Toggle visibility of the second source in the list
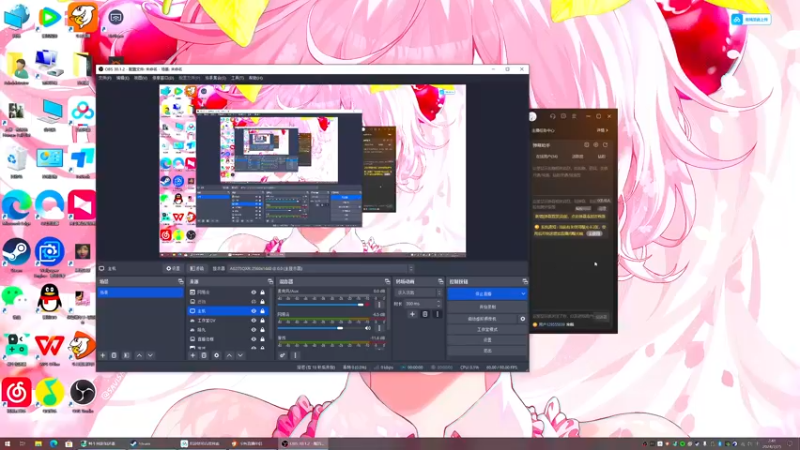The image size is (800, 450). [254, 302]
